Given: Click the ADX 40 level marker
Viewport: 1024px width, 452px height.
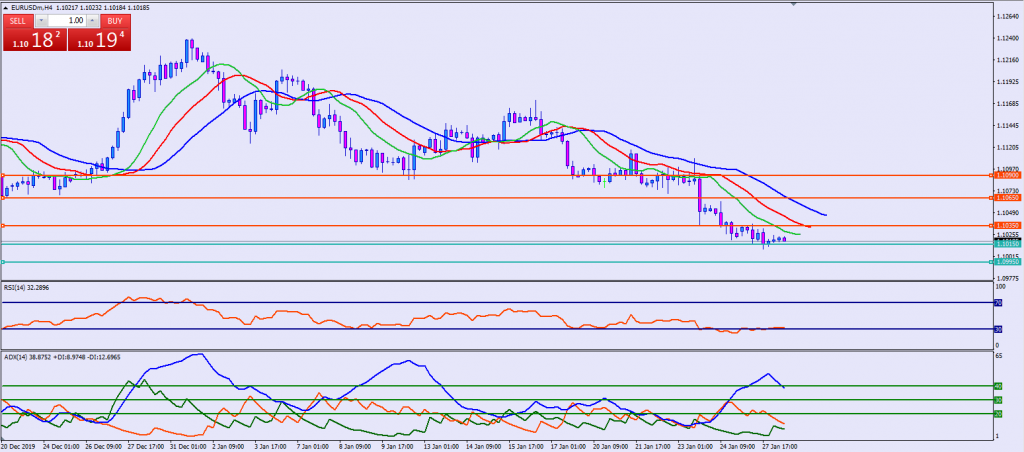Looking at the screenshot, I should pos(997,386).
